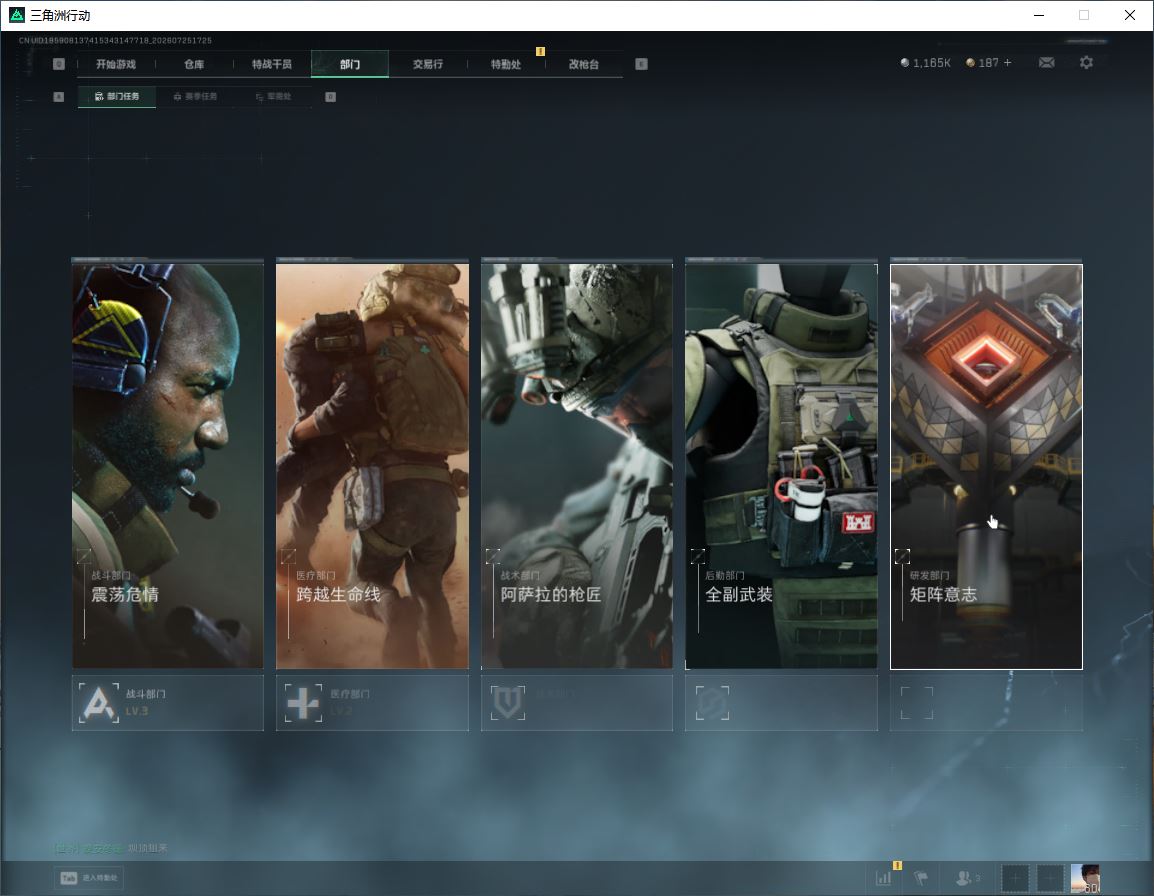Click the E key icon after 改枪台

point(641,64)
